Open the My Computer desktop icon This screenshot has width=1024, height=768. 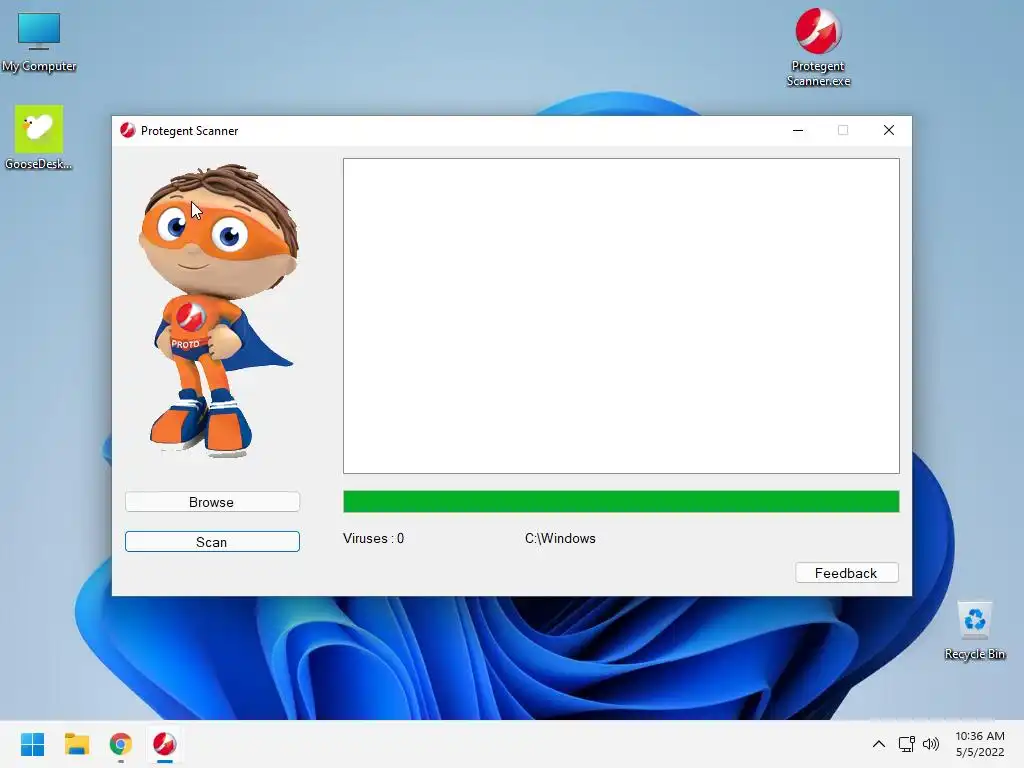click(x=39, y=42)
